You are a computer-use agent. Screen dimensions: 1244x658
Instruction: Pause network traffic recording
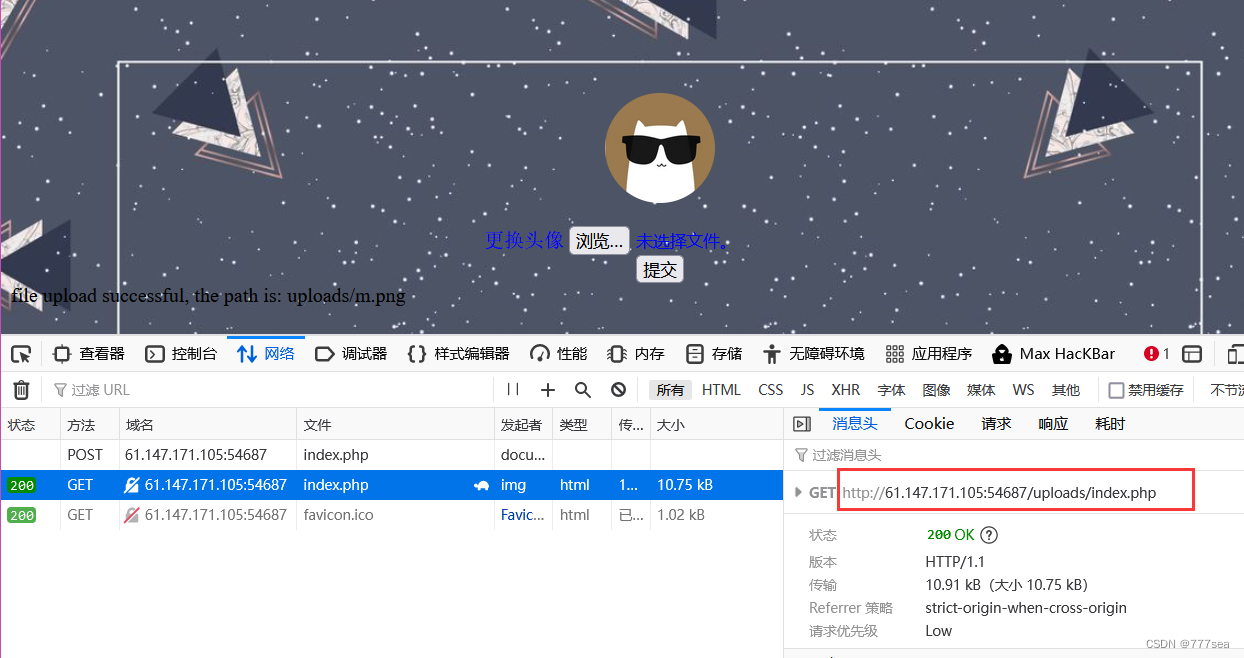click(x=512, y=389)
